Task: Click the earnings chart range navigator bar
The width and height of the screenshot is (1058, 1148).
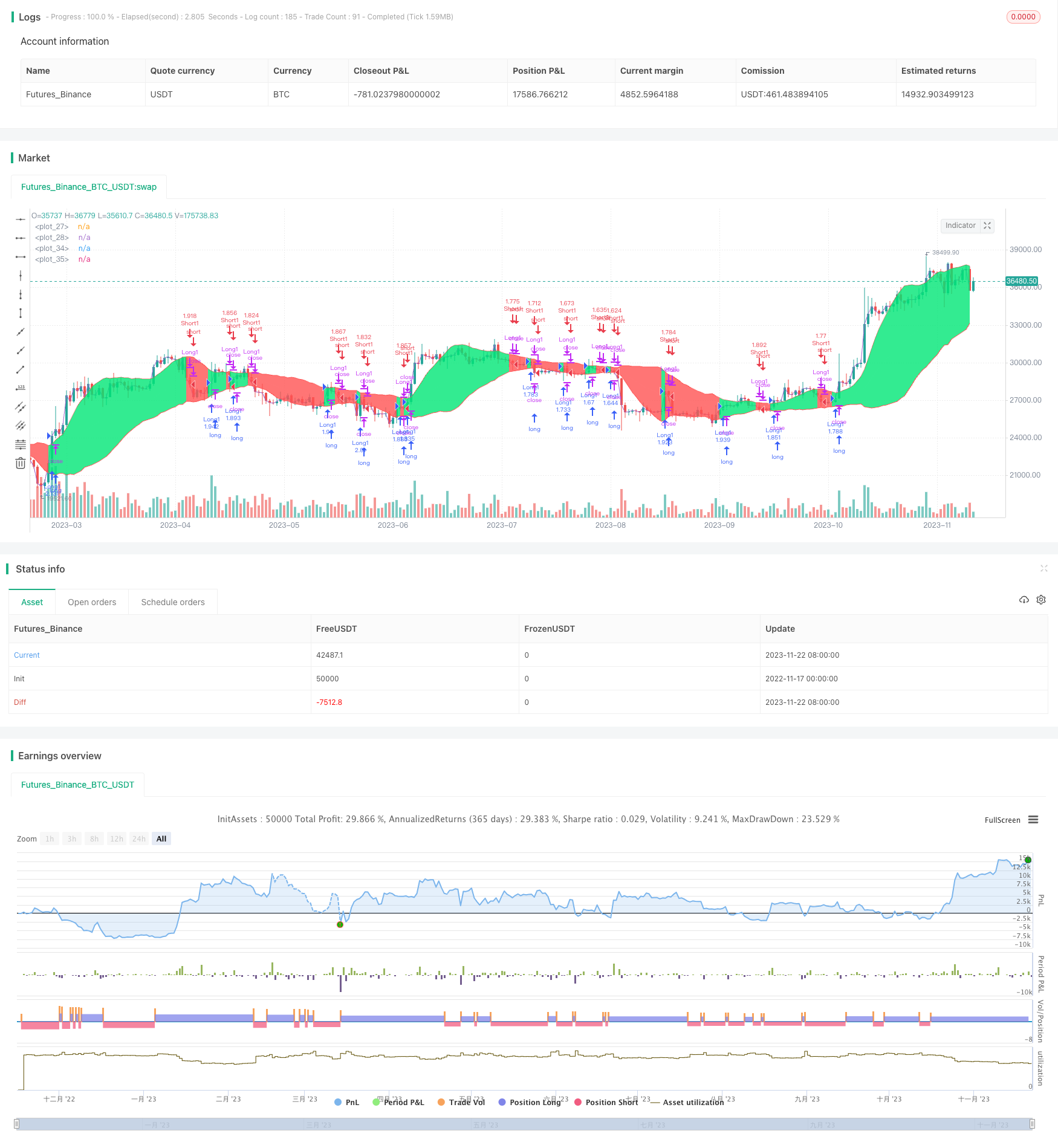Action: click(x=525, y=1124)
